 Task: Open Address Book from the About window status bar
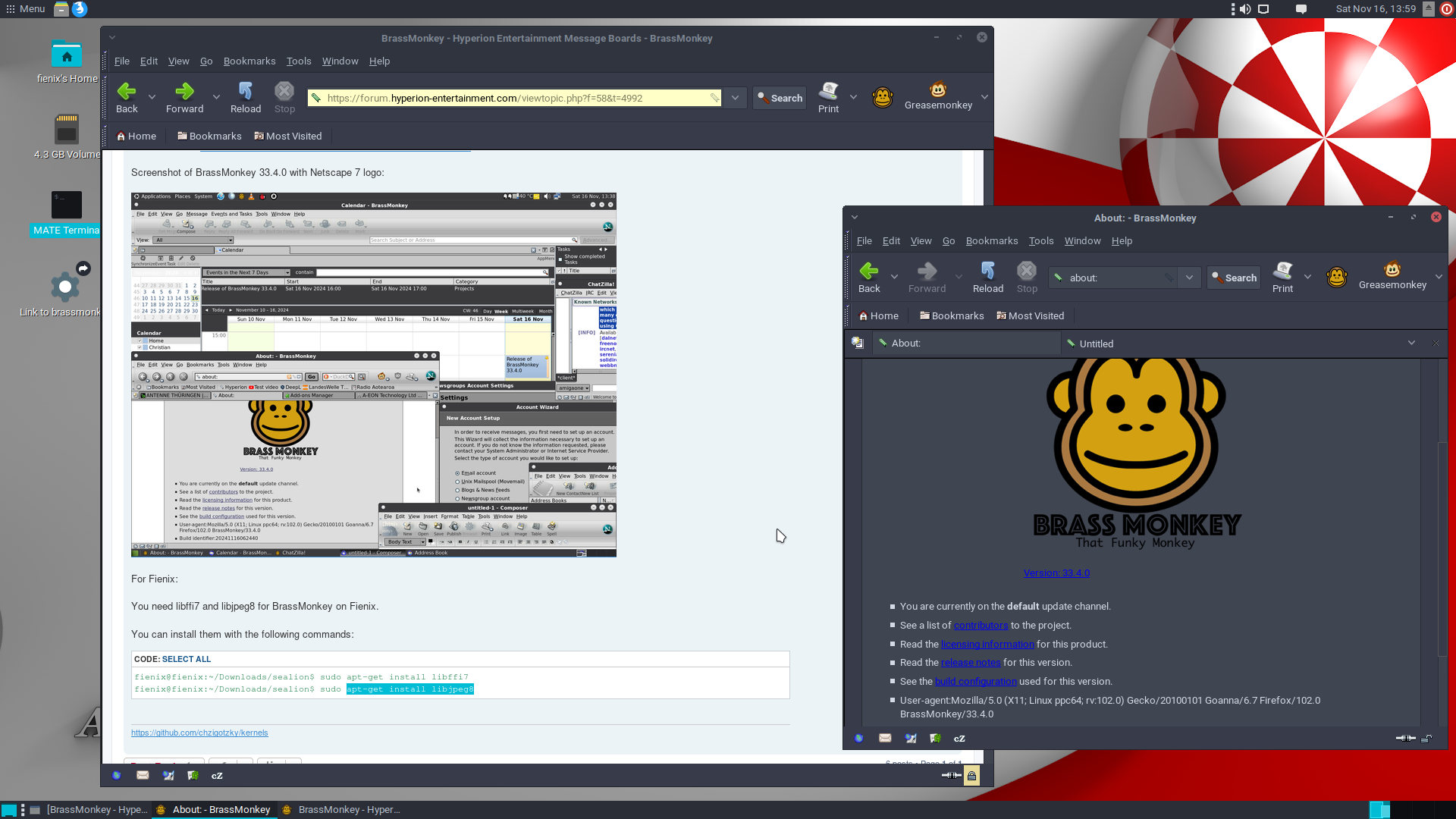[x=936, y=738]
